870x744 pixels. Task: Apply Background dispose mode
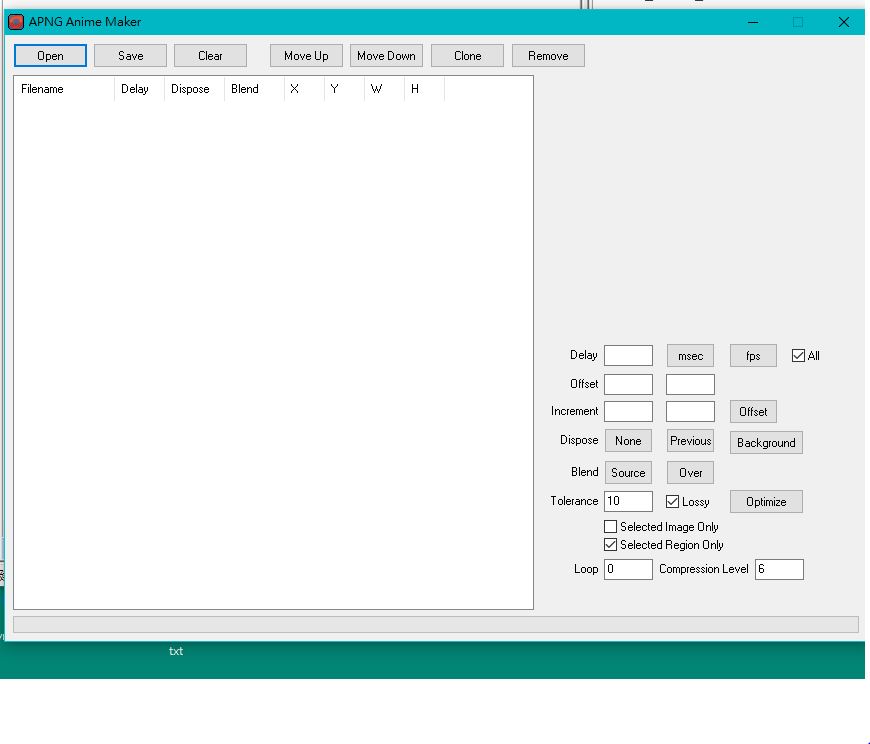(x=766, y=443)
